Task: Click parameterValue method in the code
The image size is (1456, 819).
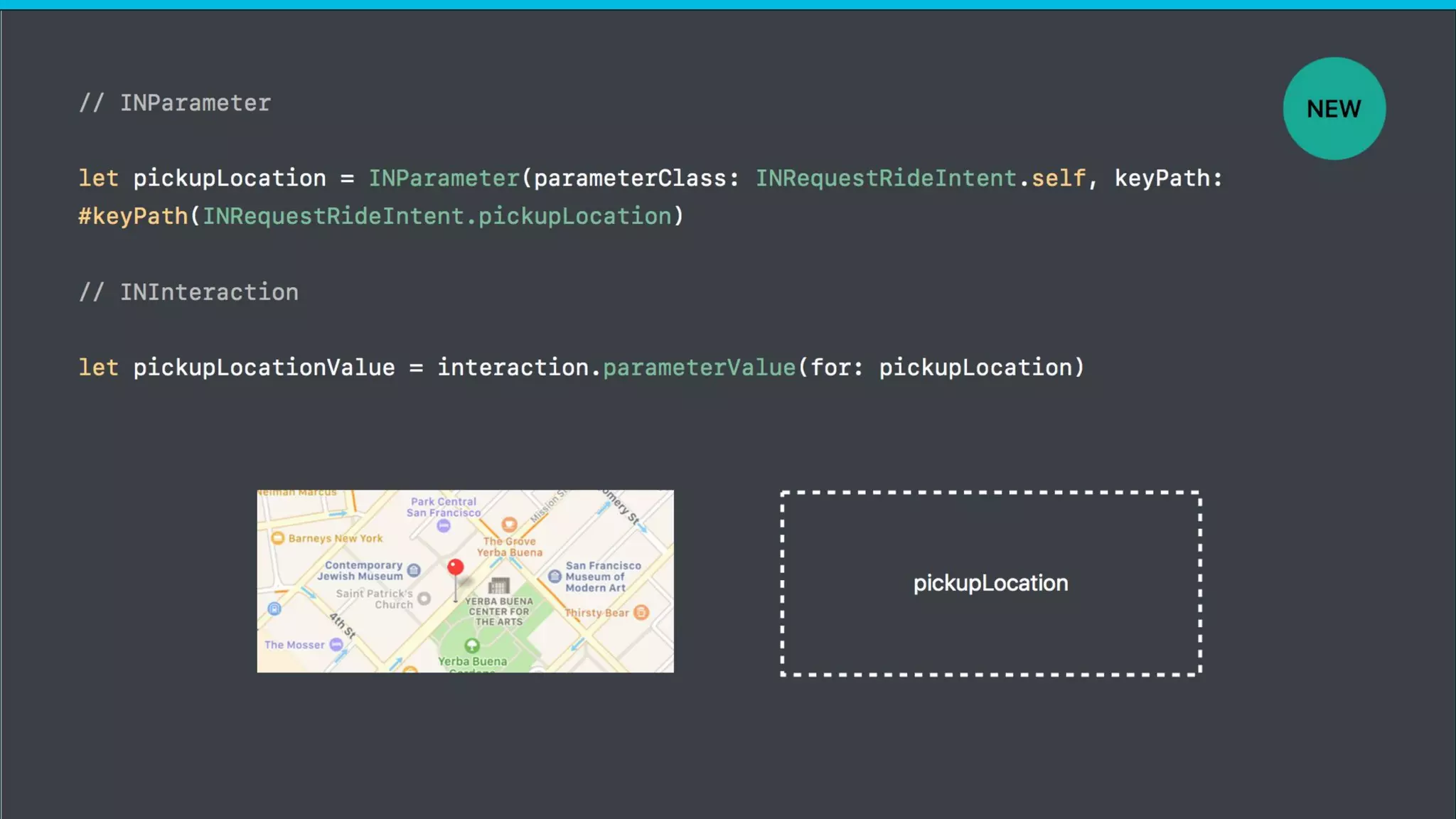Action: pos(699,368)
